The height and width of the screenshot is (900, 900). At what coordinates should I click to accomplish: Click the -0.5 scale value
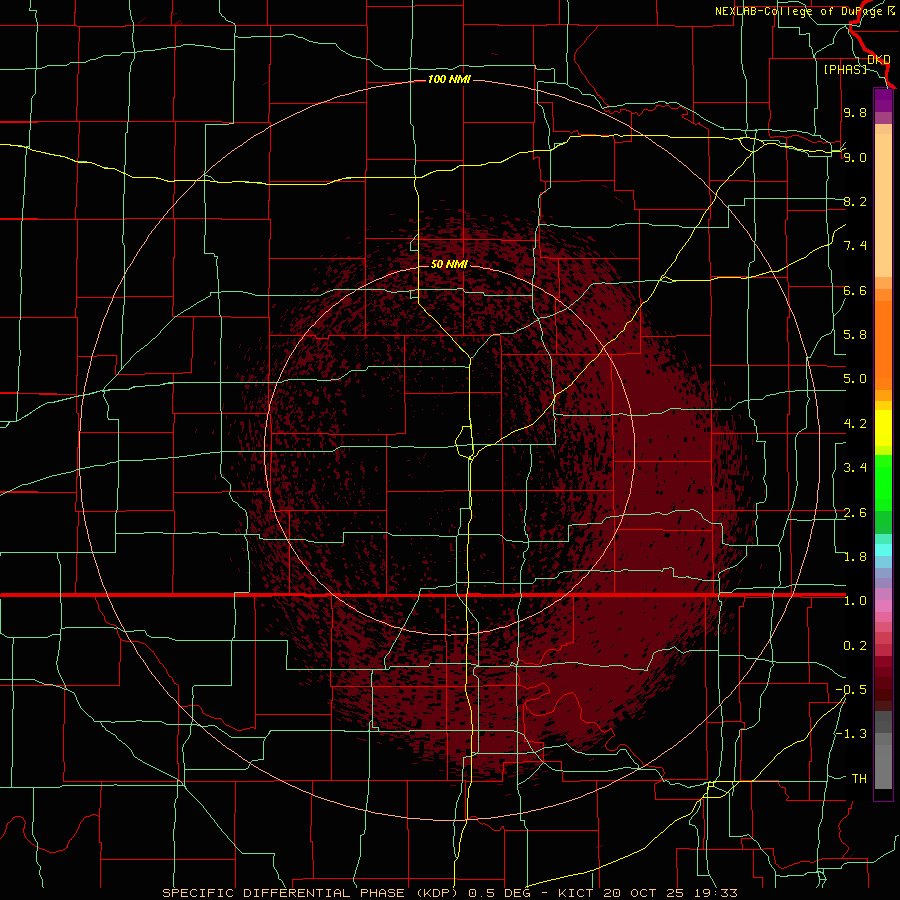click(851, 690)
